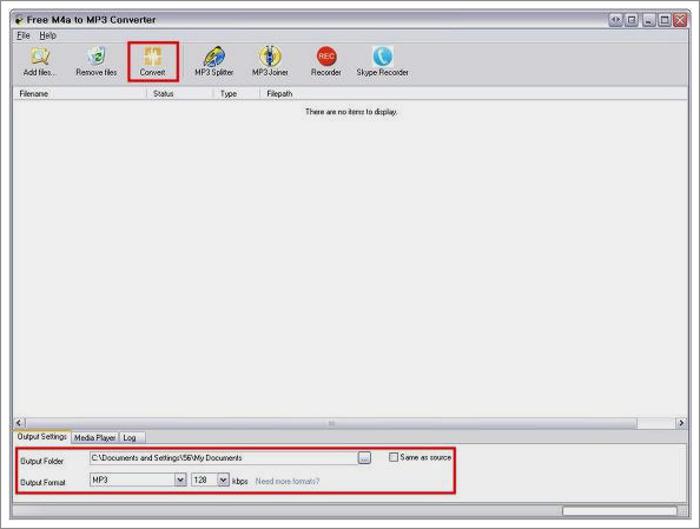Minimize the converter window
700x529 pixels.
[649, 20]
